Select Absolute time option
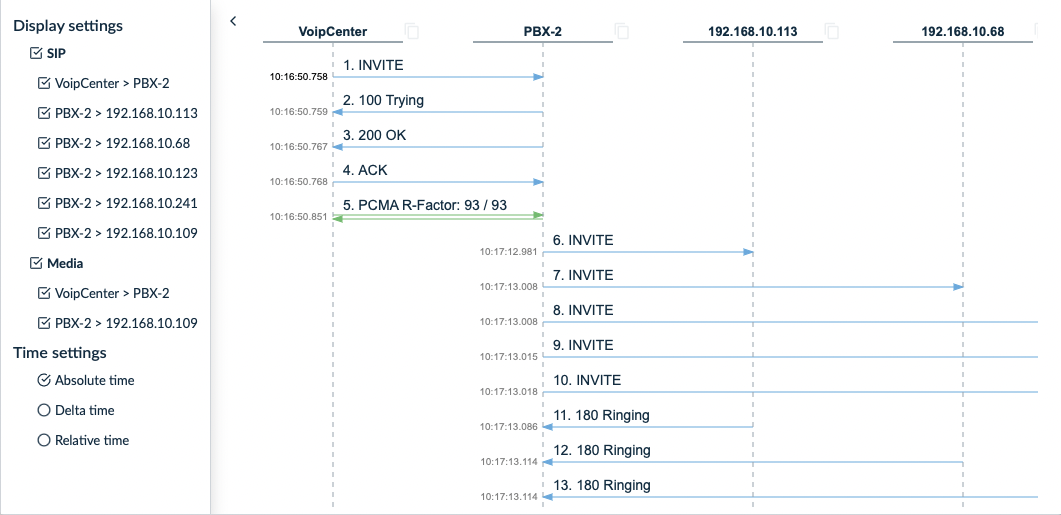 [x=44, y=380]
